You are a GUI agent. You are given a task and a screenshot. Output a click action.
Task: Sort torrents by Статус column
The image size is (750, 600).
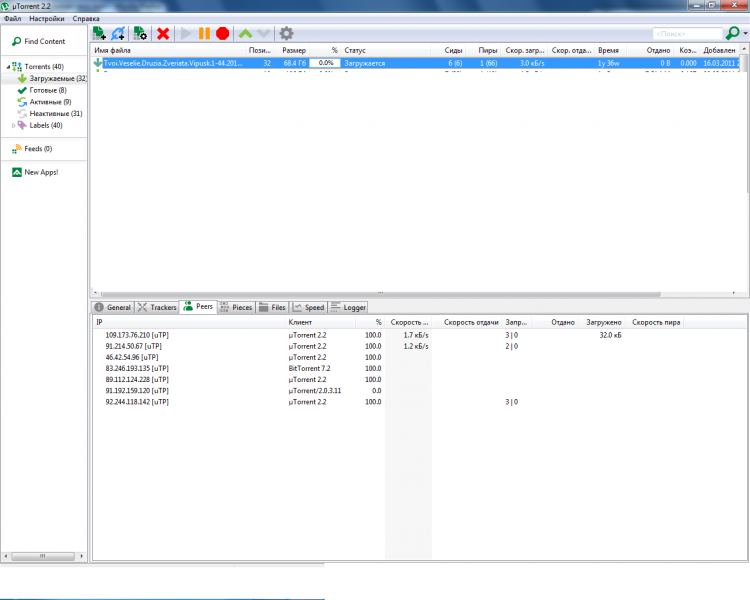click(386, 50)
